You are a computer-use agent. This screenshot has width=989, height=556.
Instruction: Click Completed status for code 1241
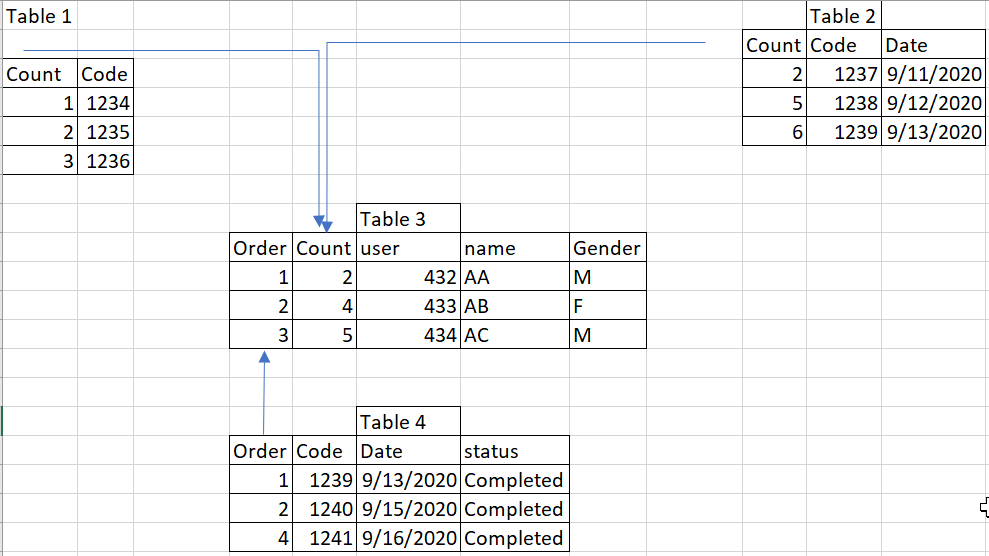click(x=515, y=538)
